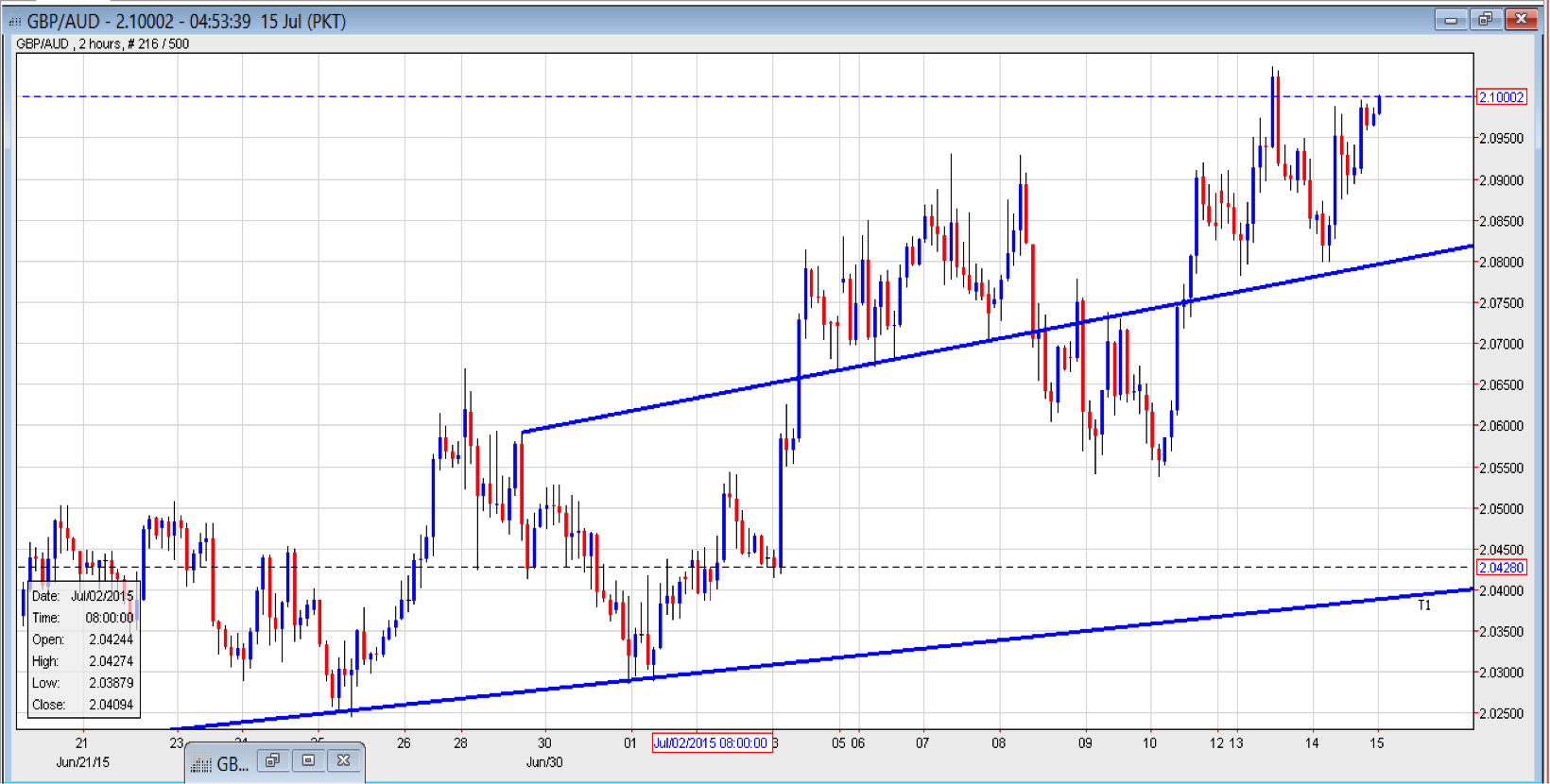
Task: Select the 2.05000 price axis label
Action: tap(1502, 509)
